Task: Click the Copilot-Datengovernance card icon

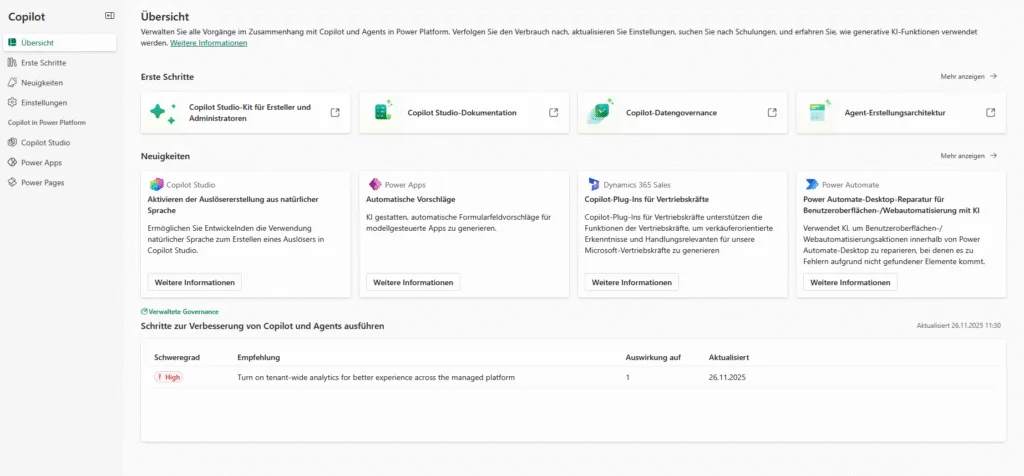Action: point(600,113)
